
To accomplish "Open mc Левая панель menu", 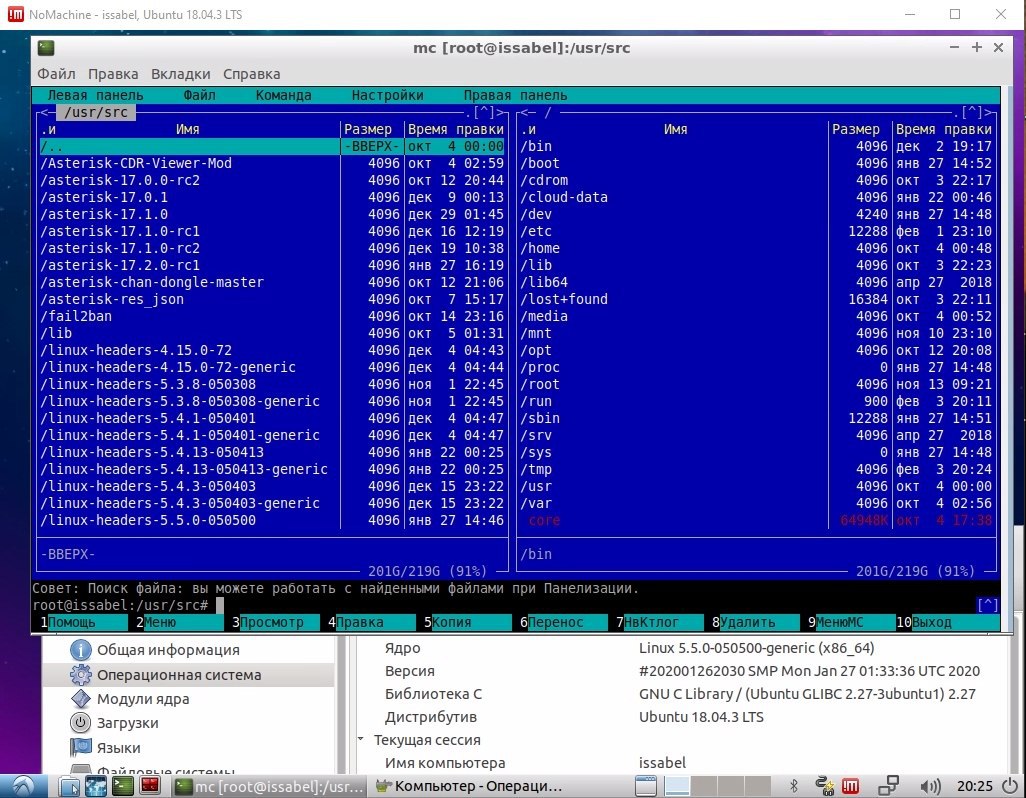I will pos(96,95).
